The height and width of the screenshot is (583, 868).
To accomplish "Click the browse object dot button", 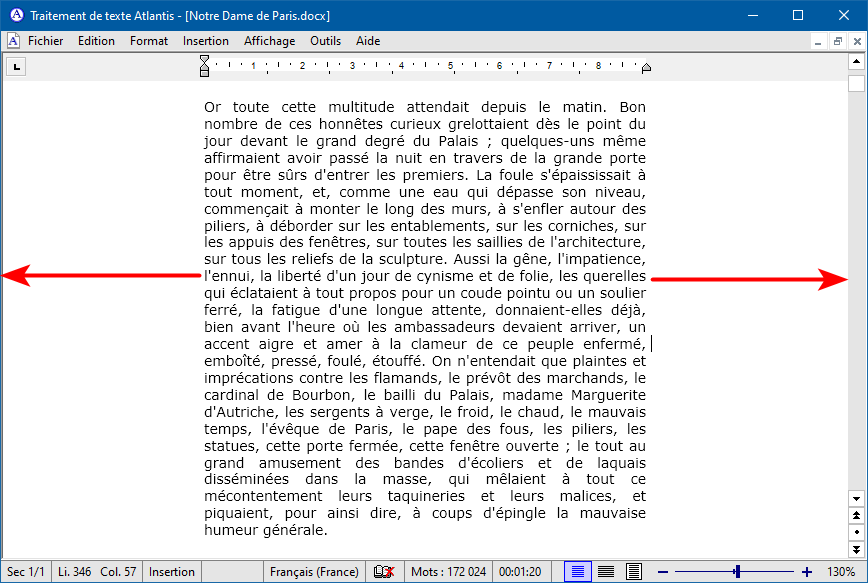I will (x=856, y=532).
